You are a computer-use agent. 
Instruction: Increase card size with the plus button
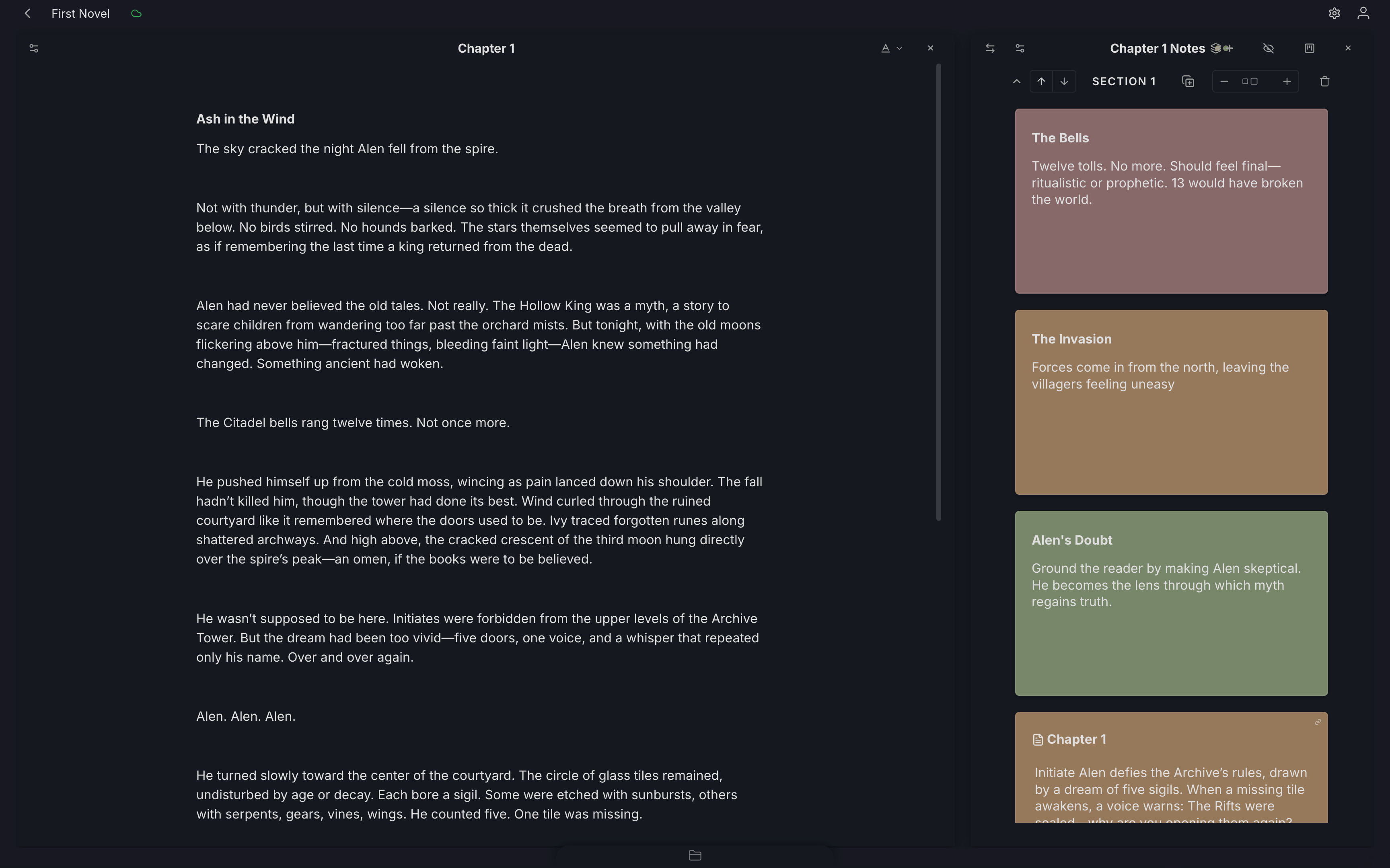point(1287,82)
